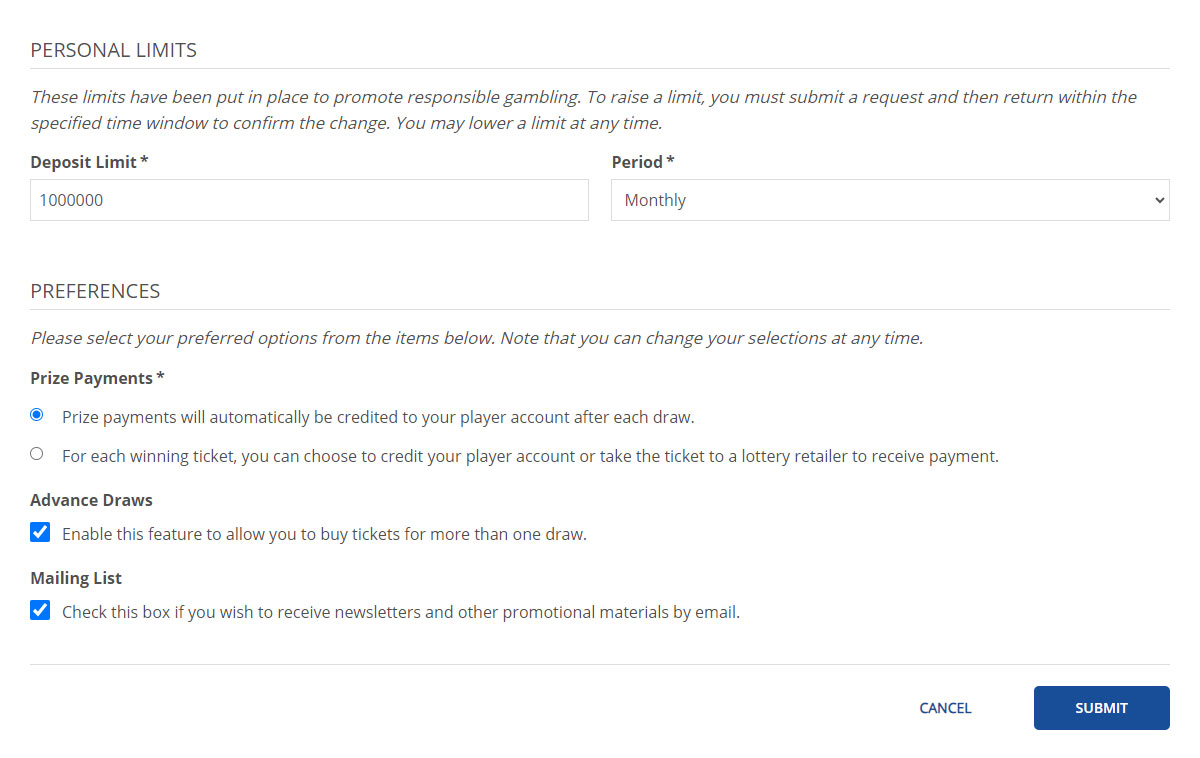Uncheck the Mailing List checkbox
The image size is (1200, 758).
click(40, 611)
